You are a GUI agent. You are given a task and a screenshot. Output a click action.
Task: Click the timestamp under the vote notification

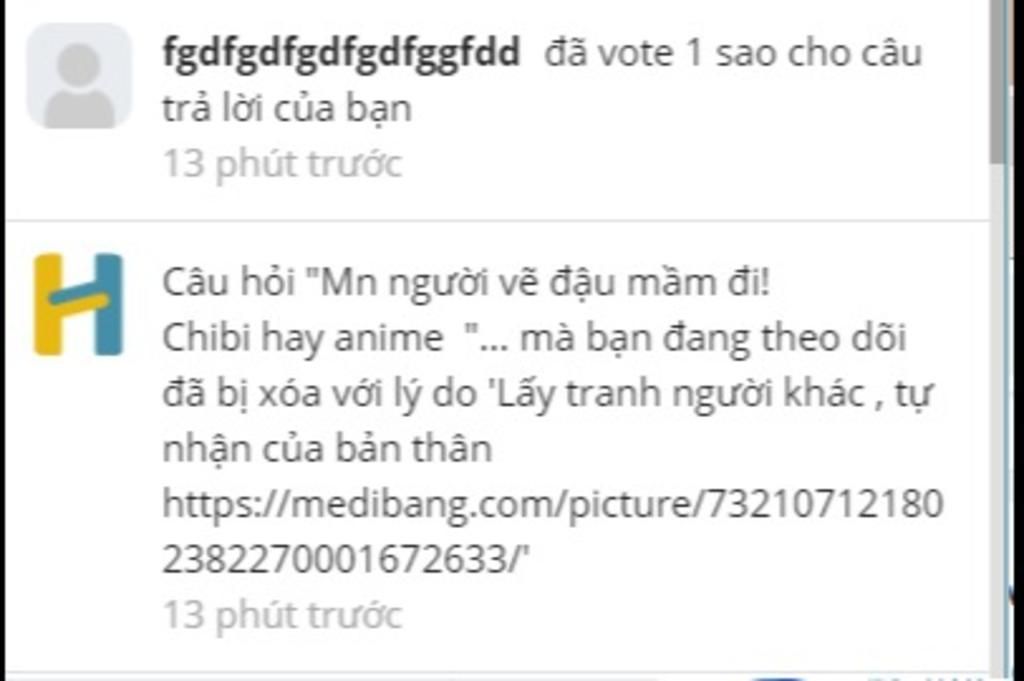(x=282, y=163)
